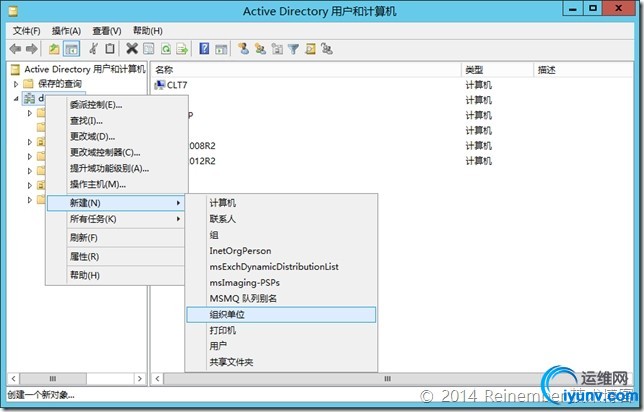Create a new 计算机 from the submenu
The image size is (644, 412).
281,203
